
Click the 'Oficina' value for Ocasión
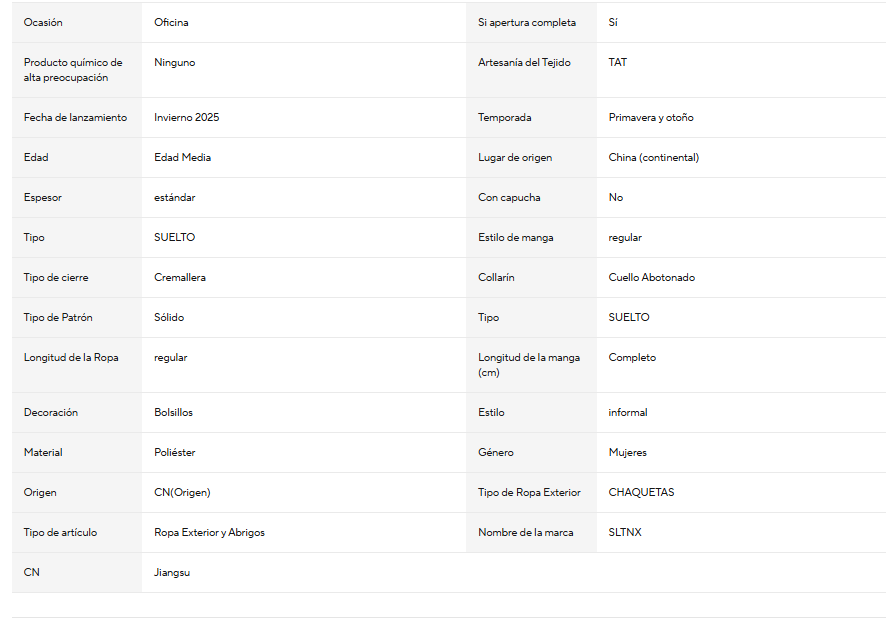pos(171,23)
